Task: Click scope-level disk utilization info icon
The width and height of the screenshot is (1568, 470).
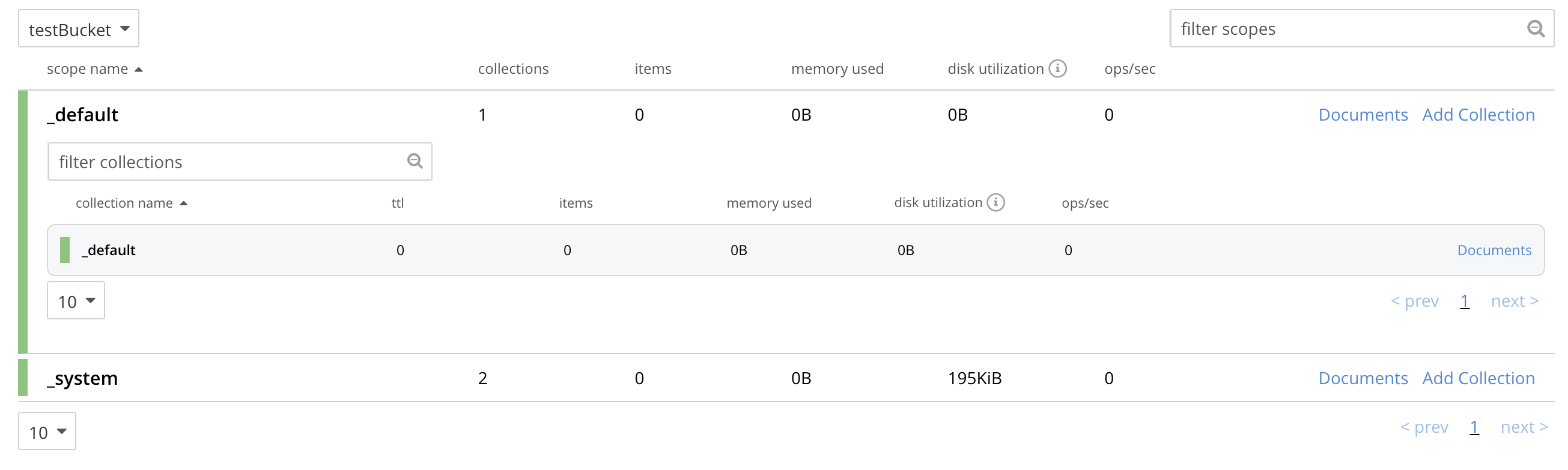Action: tap(1058, 68)
